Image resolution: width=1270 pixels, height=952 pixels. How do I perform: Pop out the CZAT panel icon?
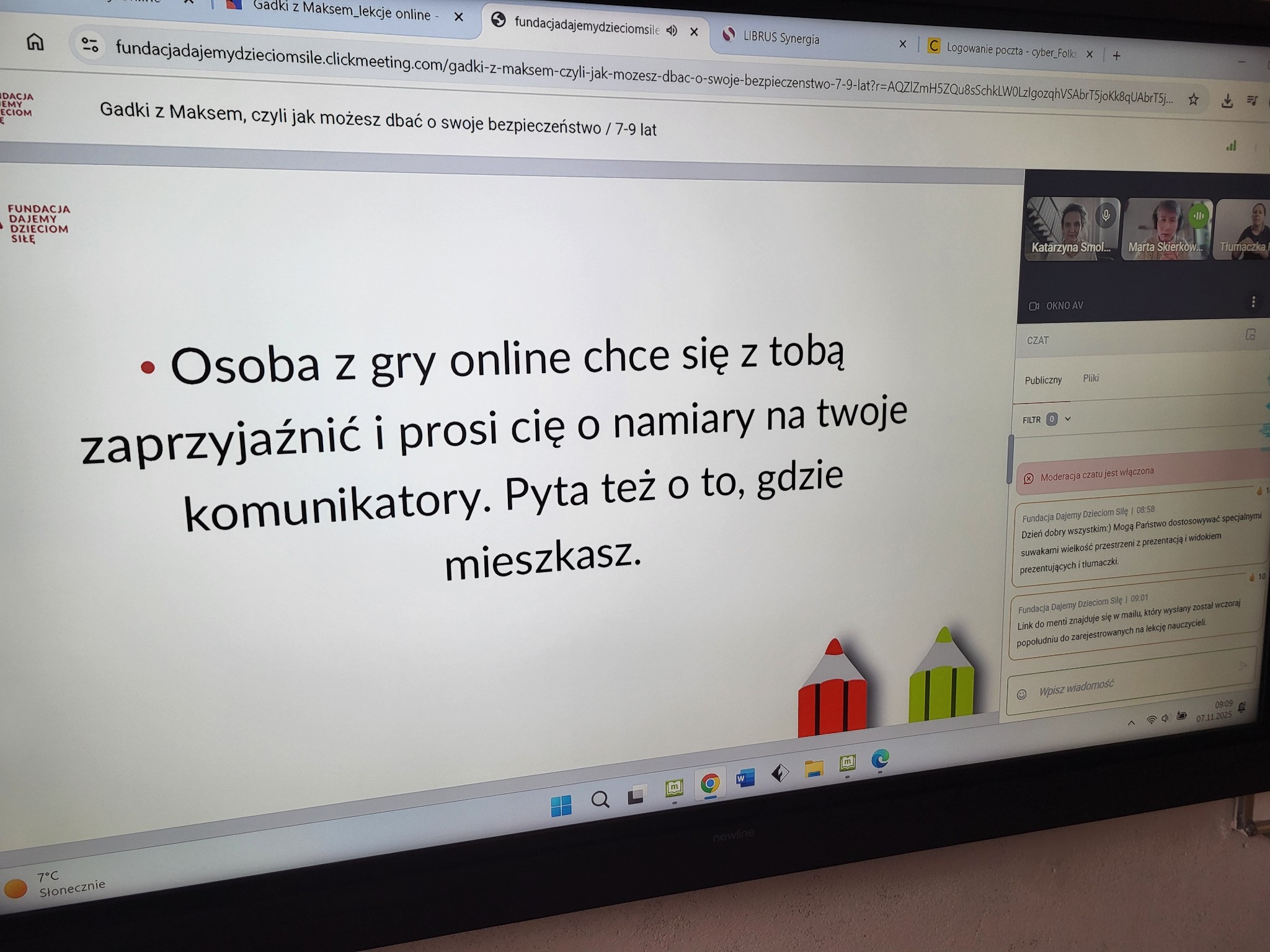click(1250, 335)
